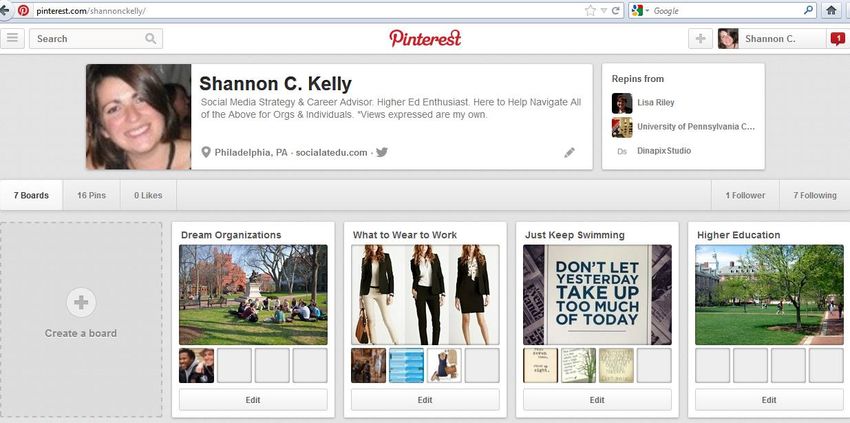
Task: Select the 0 Likes tab
Action: click(x=148, y=195)
